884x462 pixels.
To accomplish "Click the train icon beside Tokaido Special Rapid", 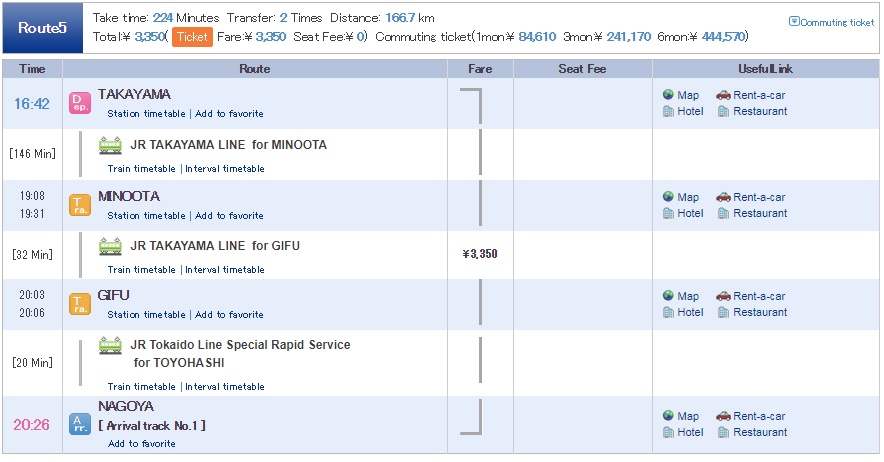I will 110,345.
